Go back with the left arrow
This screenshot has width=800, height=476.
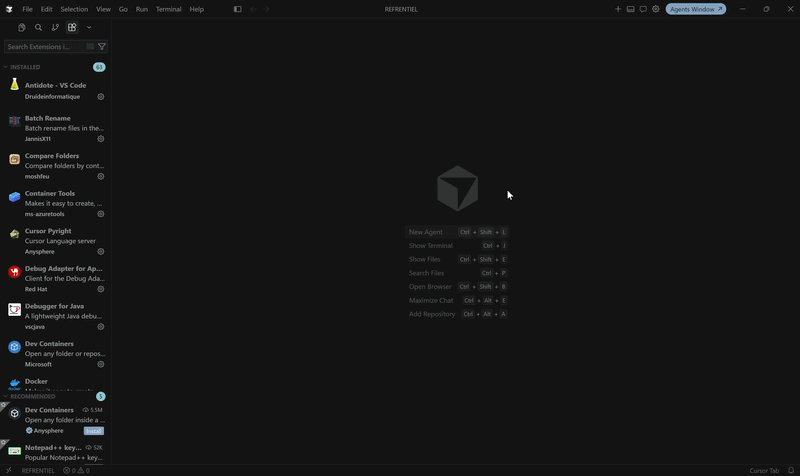[x=253, y=9]
